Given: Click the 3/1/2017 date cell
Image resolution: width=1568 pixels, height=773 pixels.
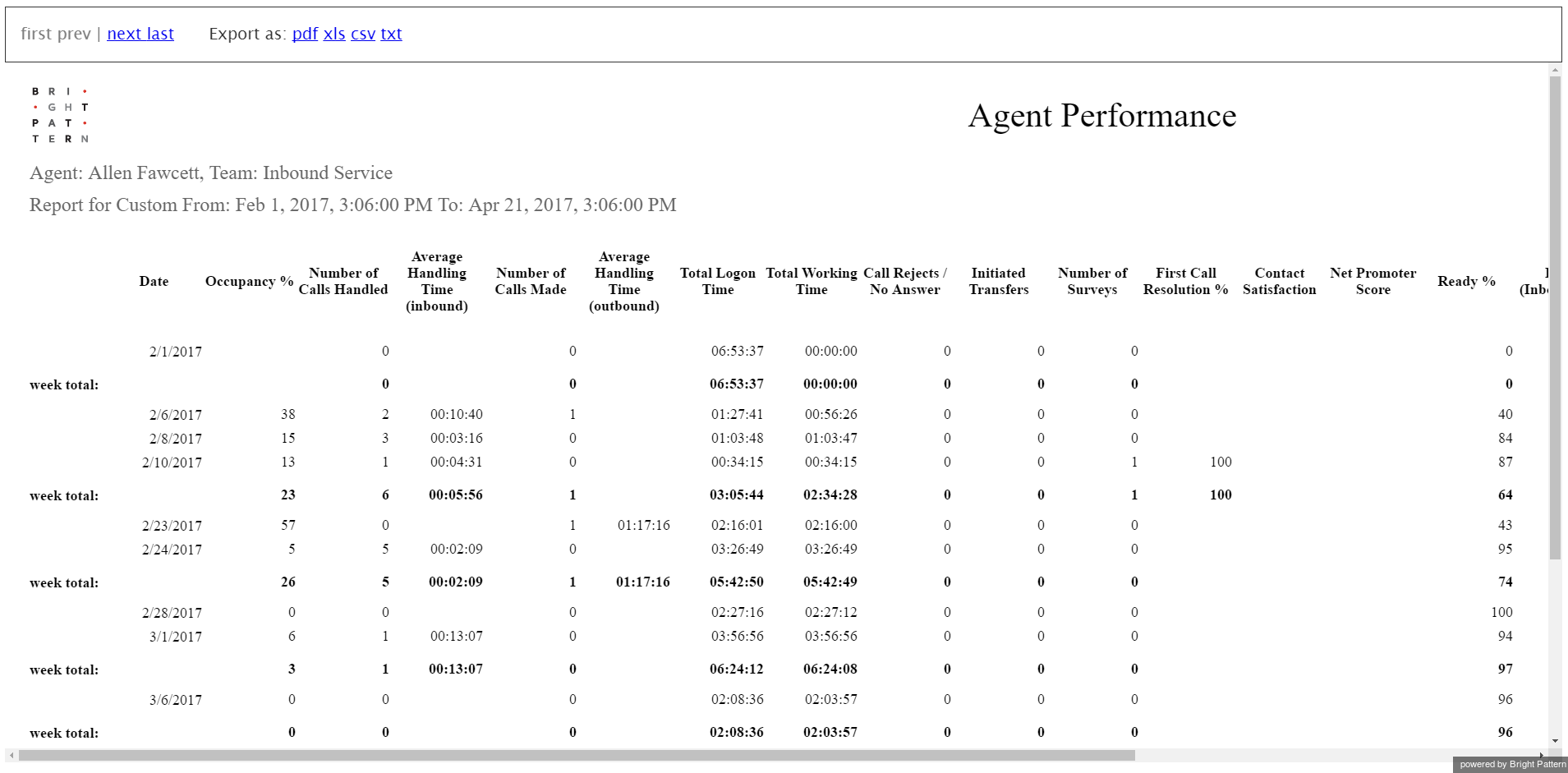Looking at the screenshot, I should [175, 637].
